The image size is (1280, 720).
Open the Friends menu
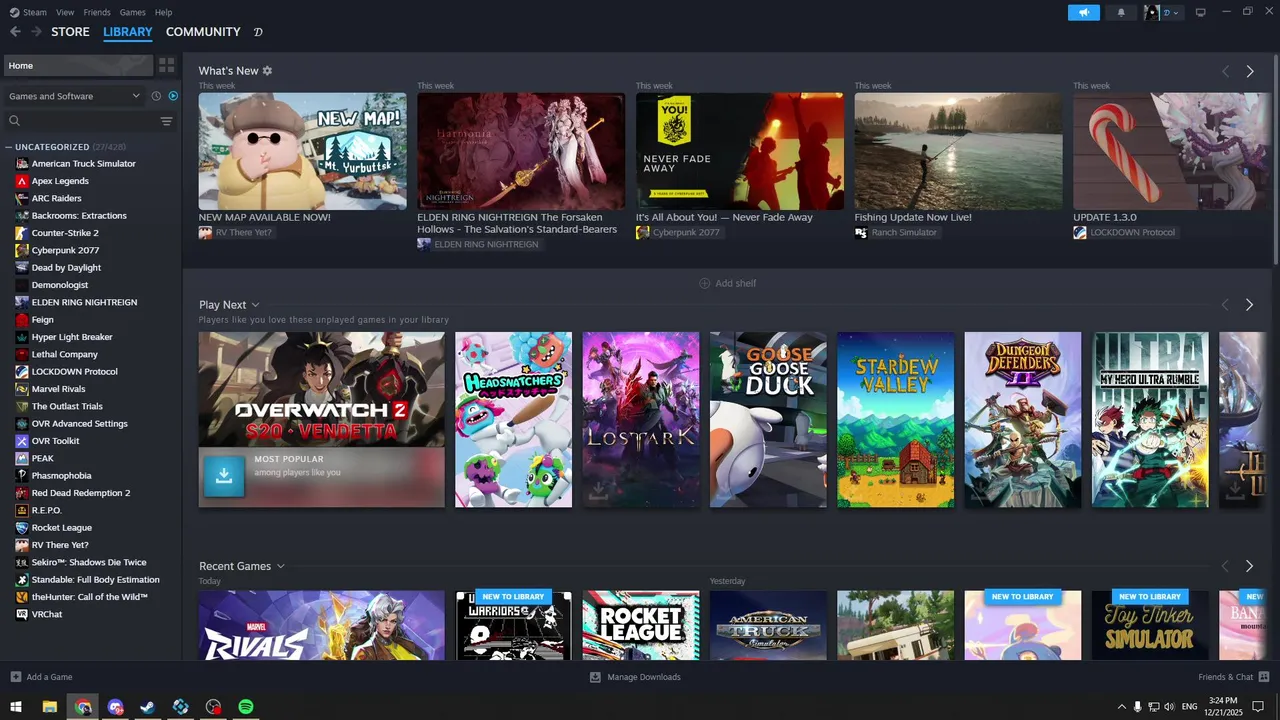pos(97,12)
